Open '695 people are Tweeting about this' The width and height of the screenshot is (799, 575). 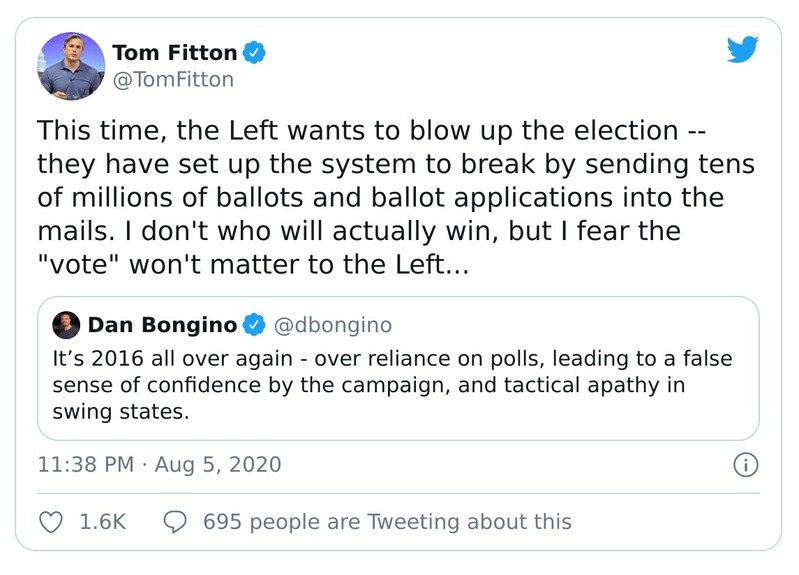click(x=387, y=522)
